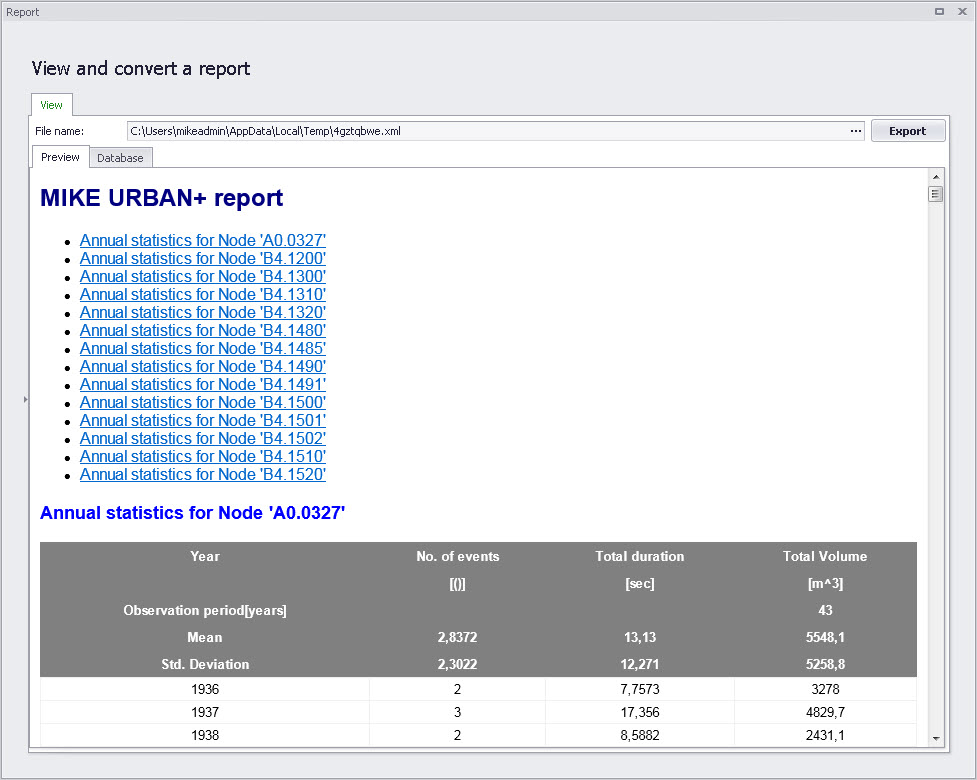Open link for Node 'B4.1480' statistics
Image resolution: width=977 pixels, height=780 pixels.
203,331
